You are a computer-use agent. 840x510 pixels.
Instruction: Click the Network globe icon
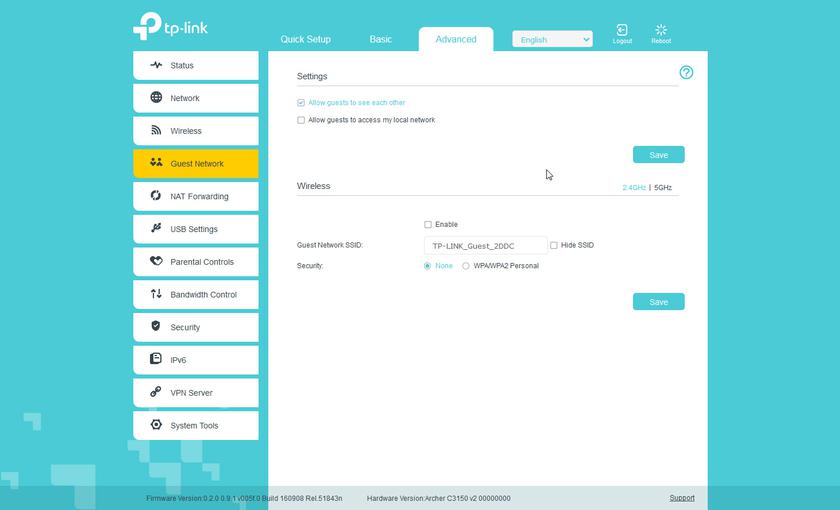[x=156, y=97]
